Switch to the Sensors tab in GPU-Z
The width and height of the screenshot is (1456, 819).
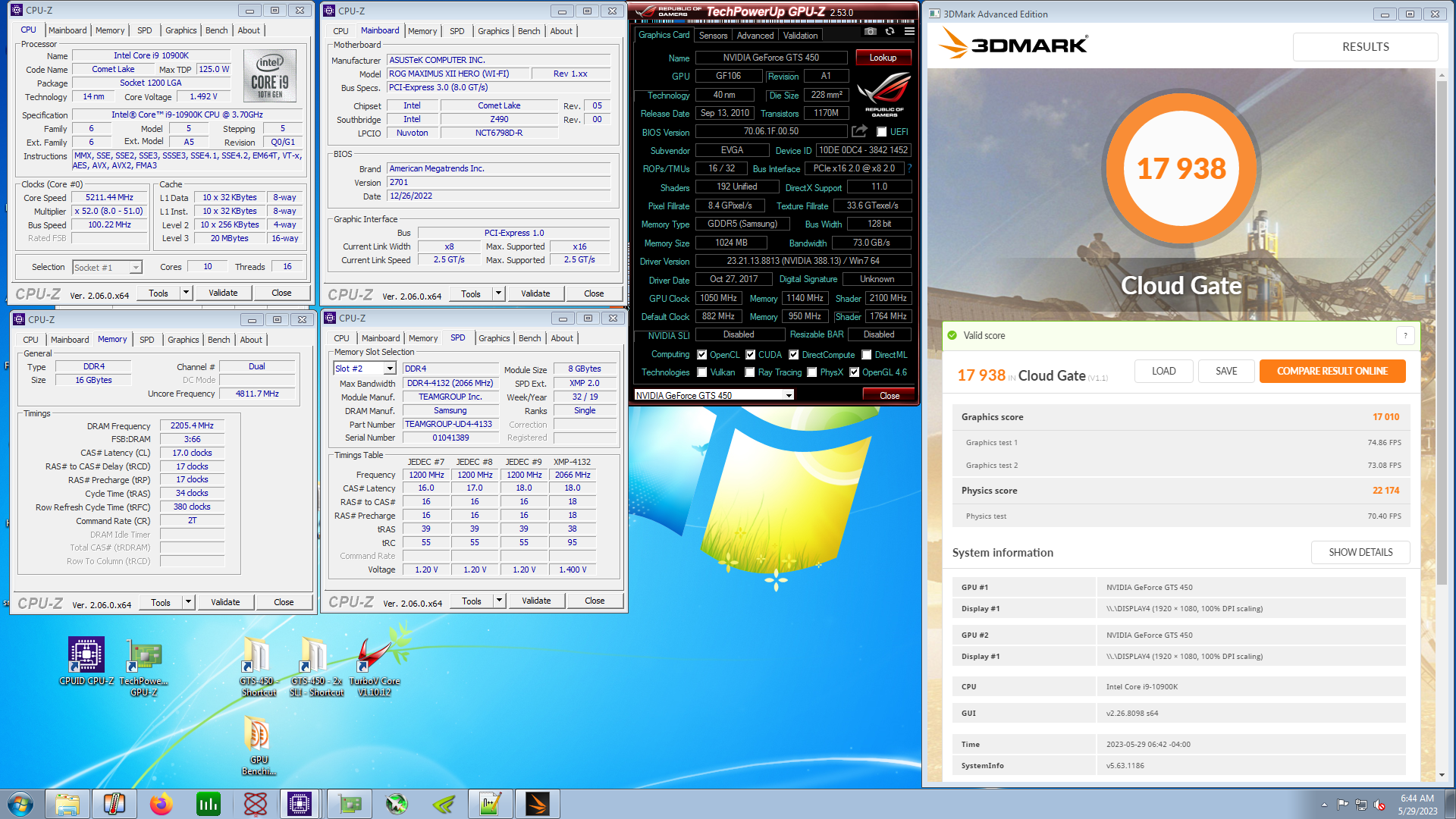point(713,36)
